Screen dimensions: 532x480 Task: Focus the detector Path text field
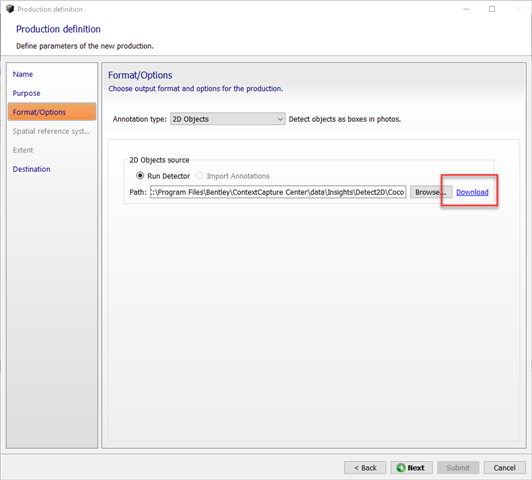coord(278,192)
